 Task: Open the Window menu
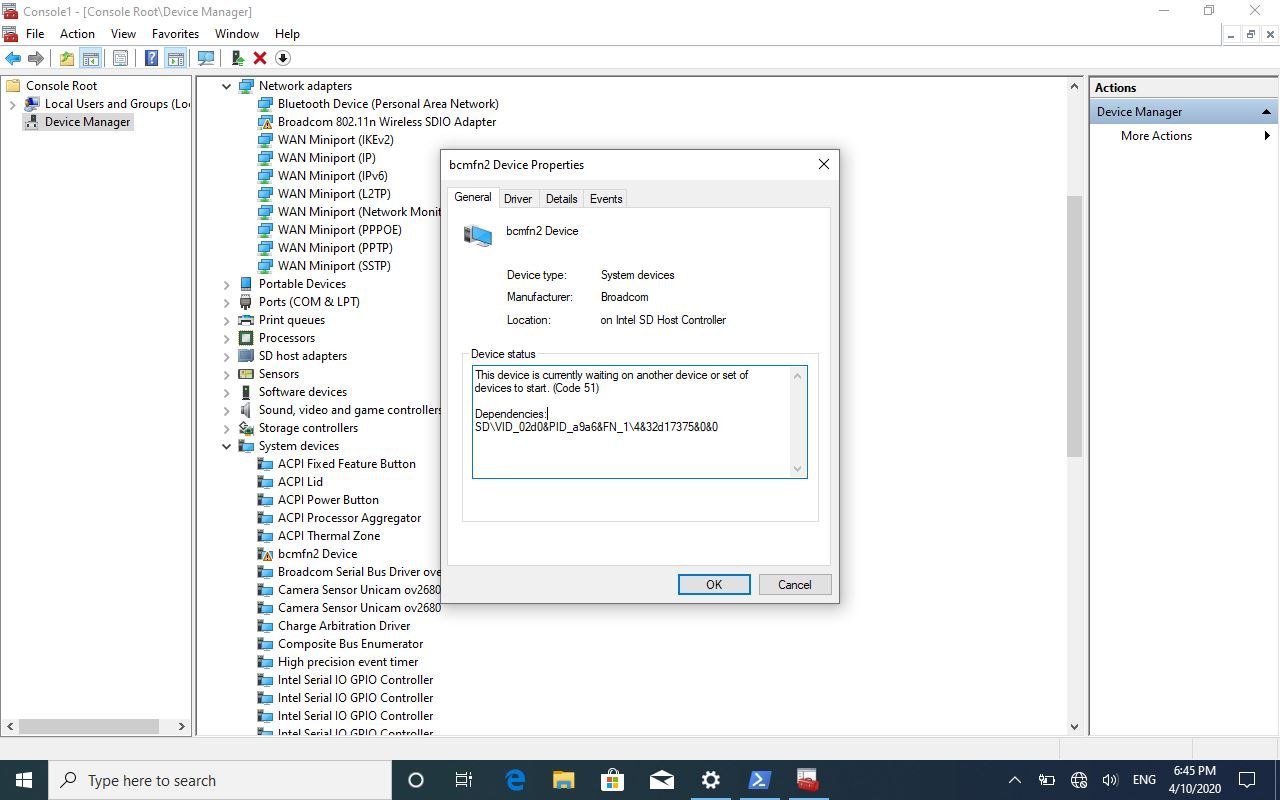click(x=237, y=34)
